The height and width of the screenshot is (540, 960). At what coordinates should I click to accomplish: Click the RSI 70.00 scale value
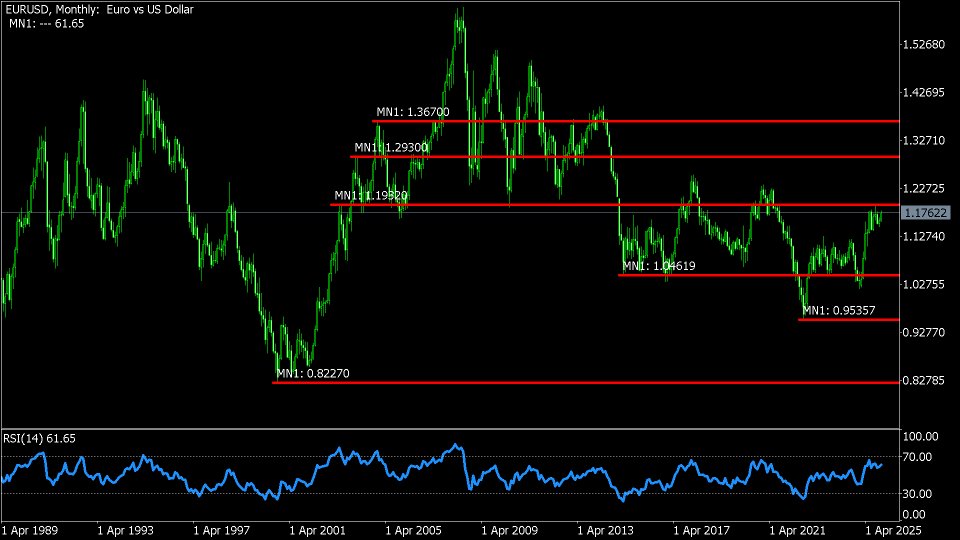pos(917,457)
